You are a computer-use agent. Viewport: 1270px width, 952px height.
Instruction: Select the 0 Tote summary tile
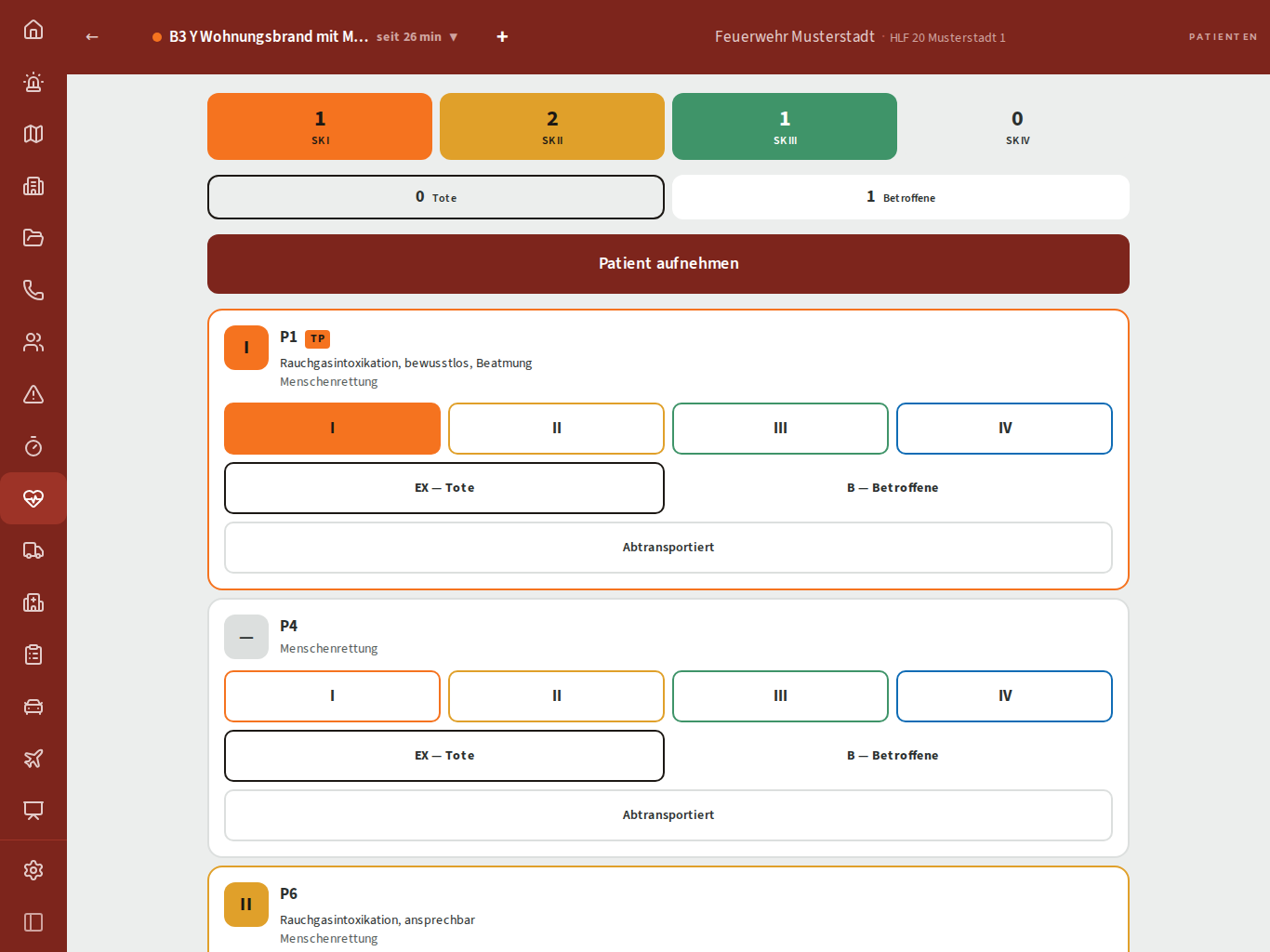[x=436, y=197]
